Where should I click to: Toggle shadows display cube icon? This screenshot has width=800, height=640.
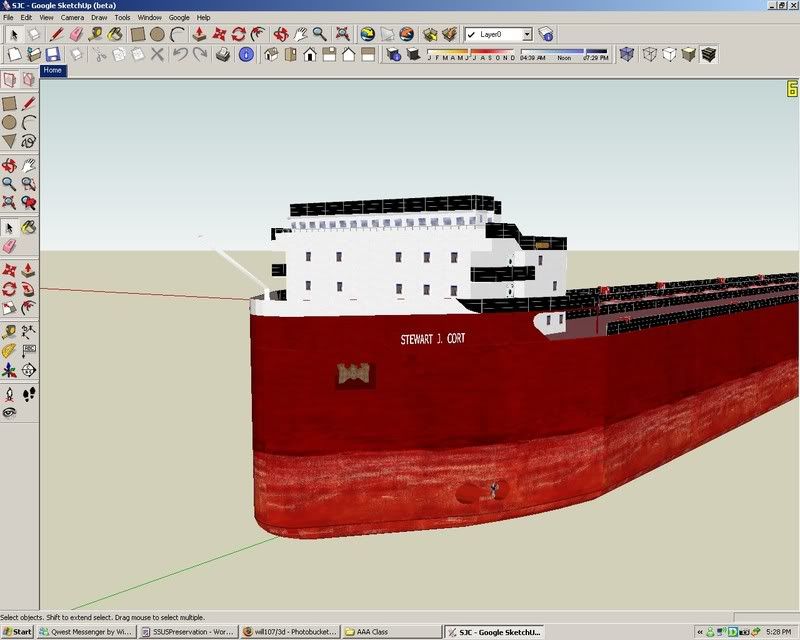(x=413, y=54)
